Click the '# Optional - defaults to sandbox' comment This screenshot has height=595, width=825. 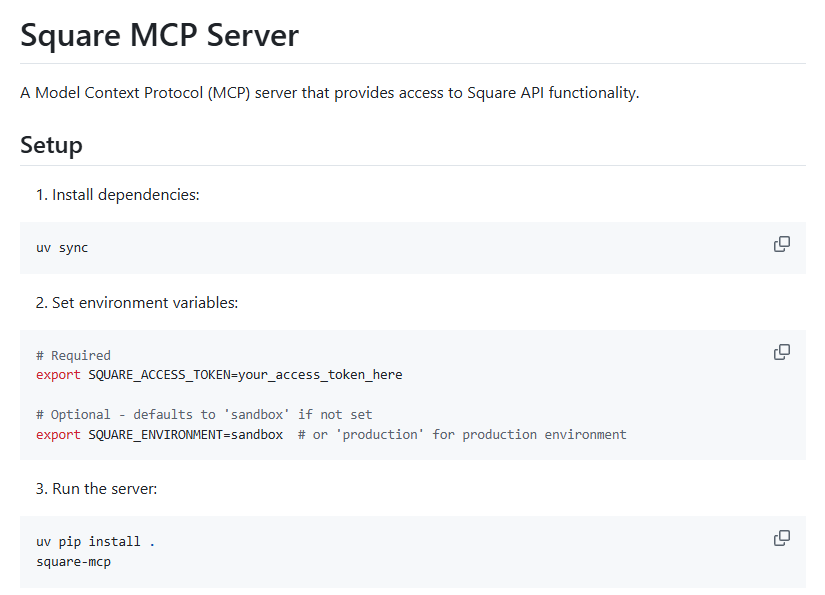[x=204, y=415]
